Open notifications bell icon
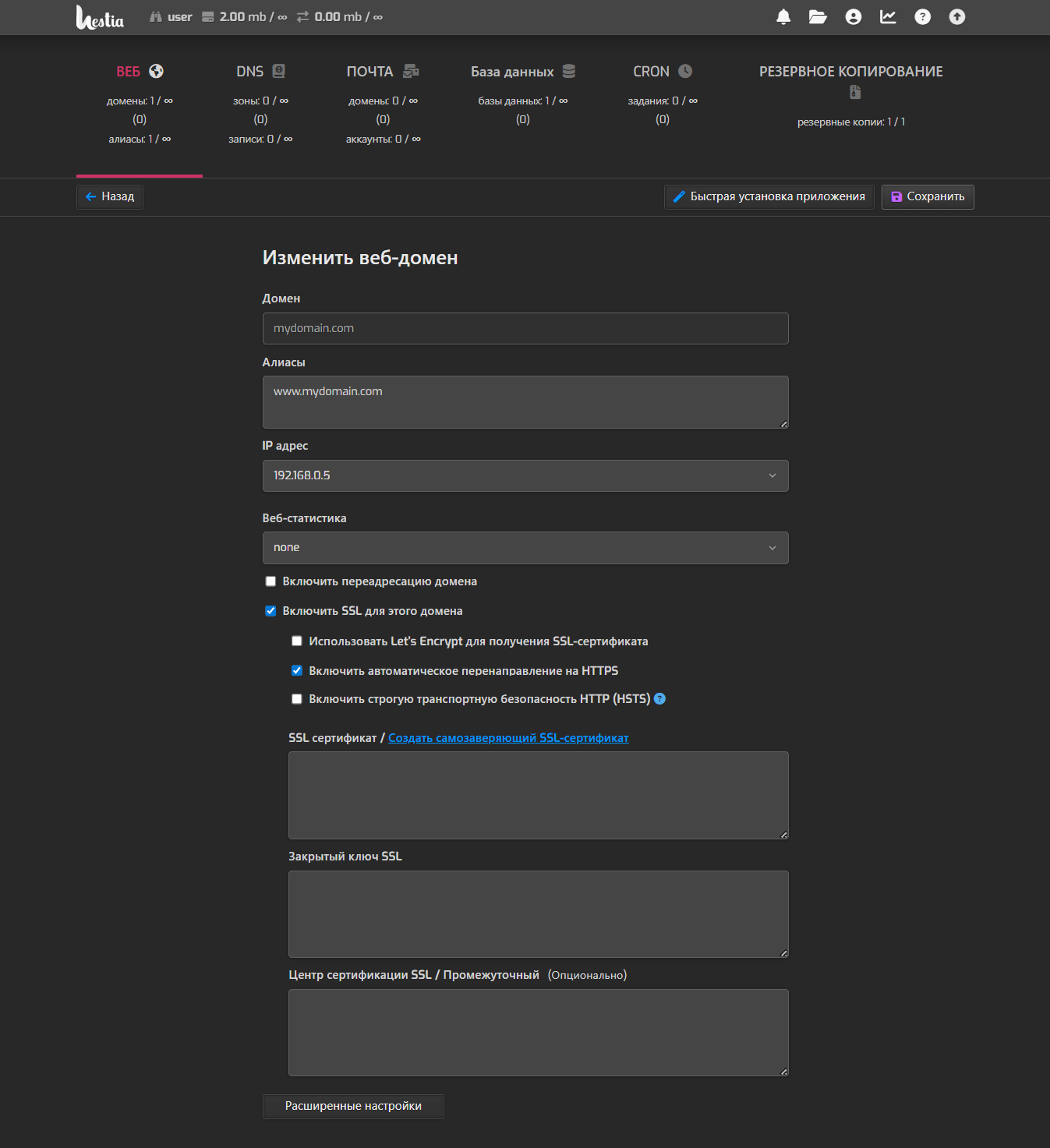1050x1148 pixels. click(x=783, y=17)
